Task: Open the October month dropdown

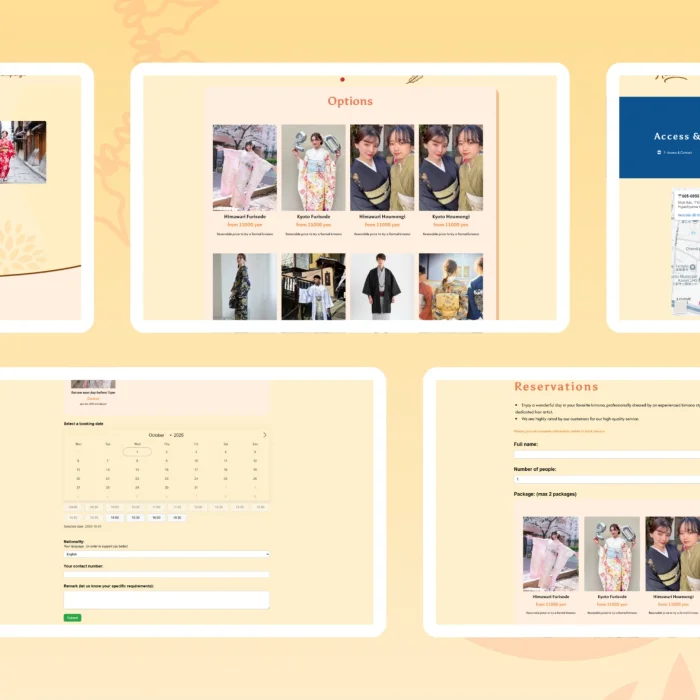Action: click(x=160, y=435)
